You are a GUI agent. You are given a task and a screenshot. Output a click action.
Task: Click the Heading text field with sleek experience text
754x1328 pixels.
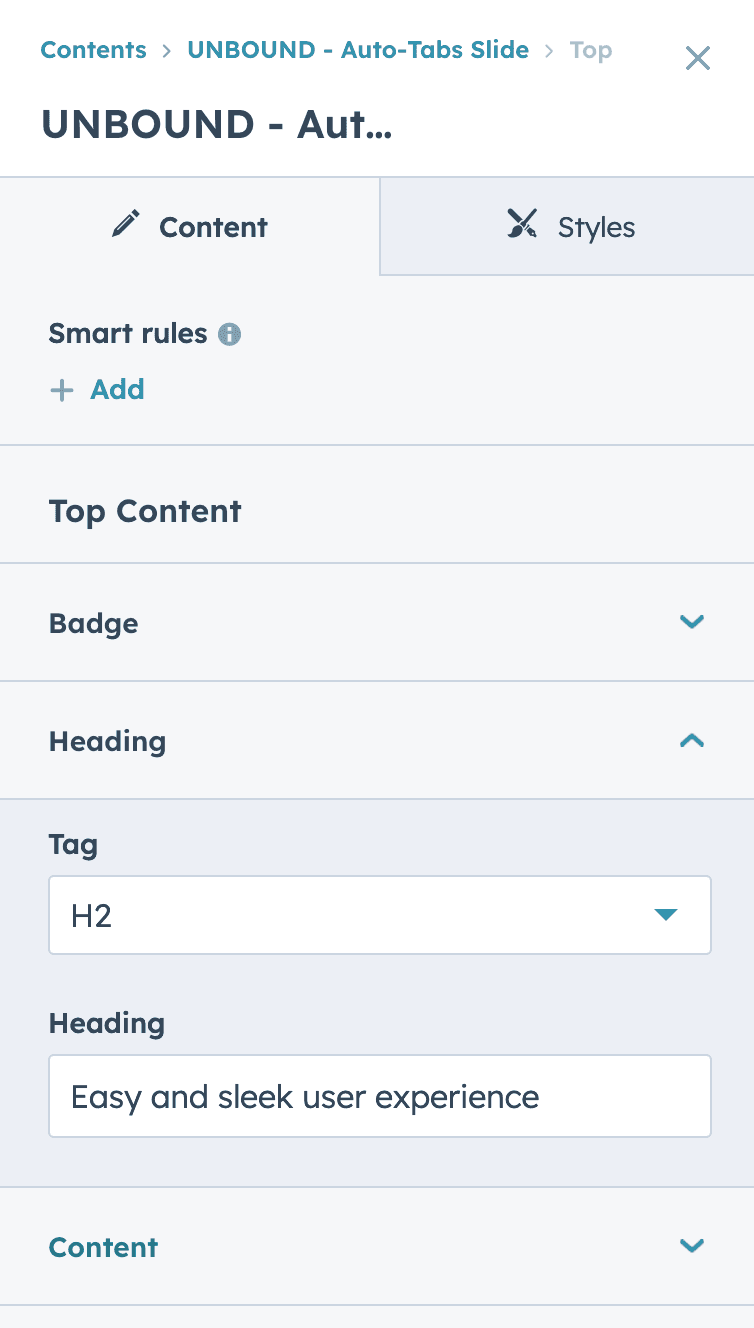click(380, 1096)
